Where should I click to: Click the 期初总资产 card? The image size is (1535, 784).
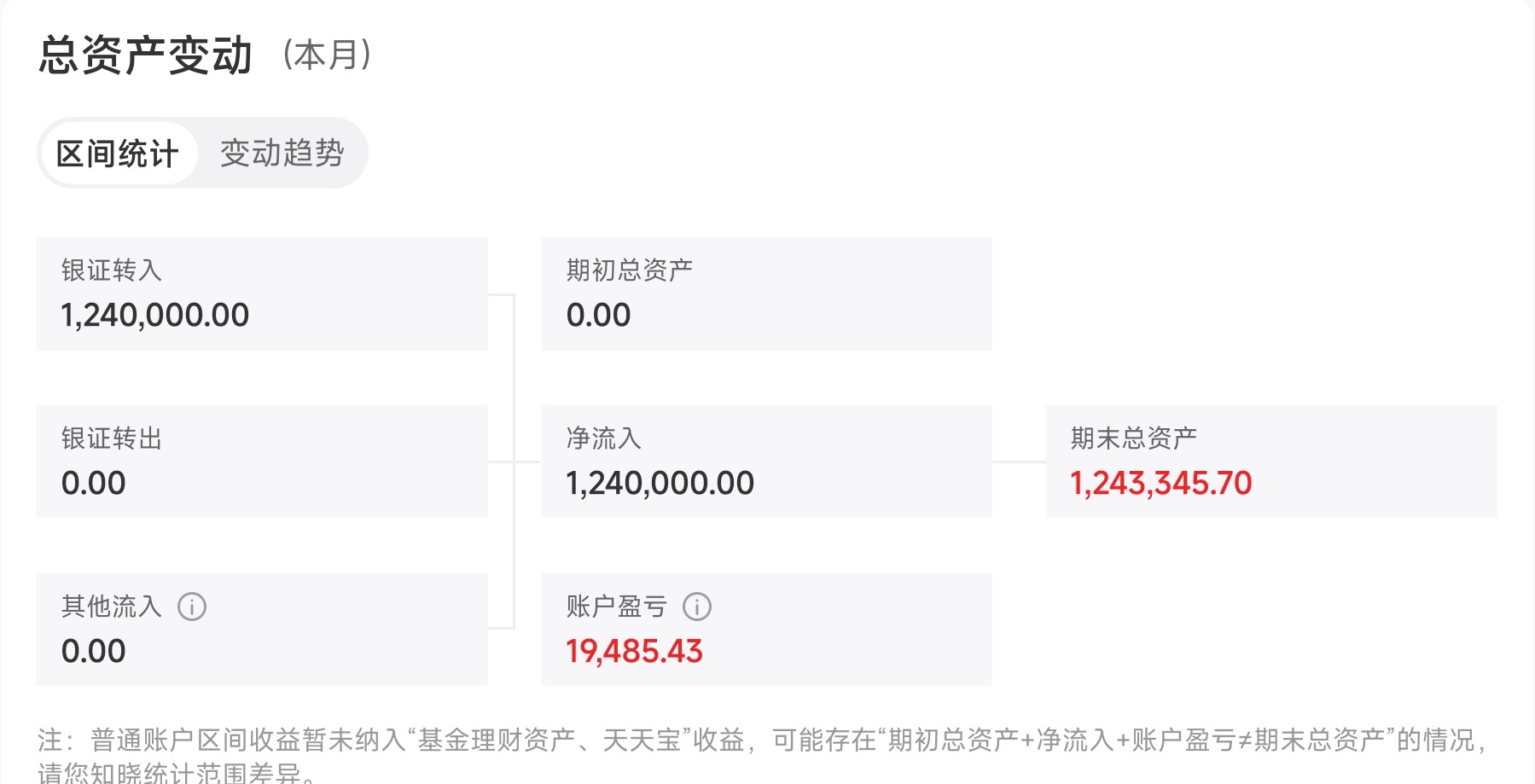pyautogui.click(x=767, y=293)
